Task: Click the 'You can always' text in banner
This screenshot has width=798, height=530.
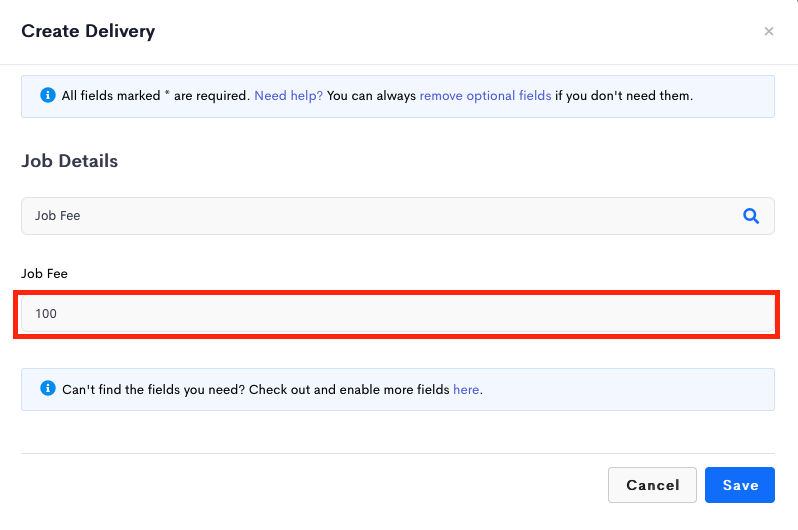Action: tap(371, 96)
